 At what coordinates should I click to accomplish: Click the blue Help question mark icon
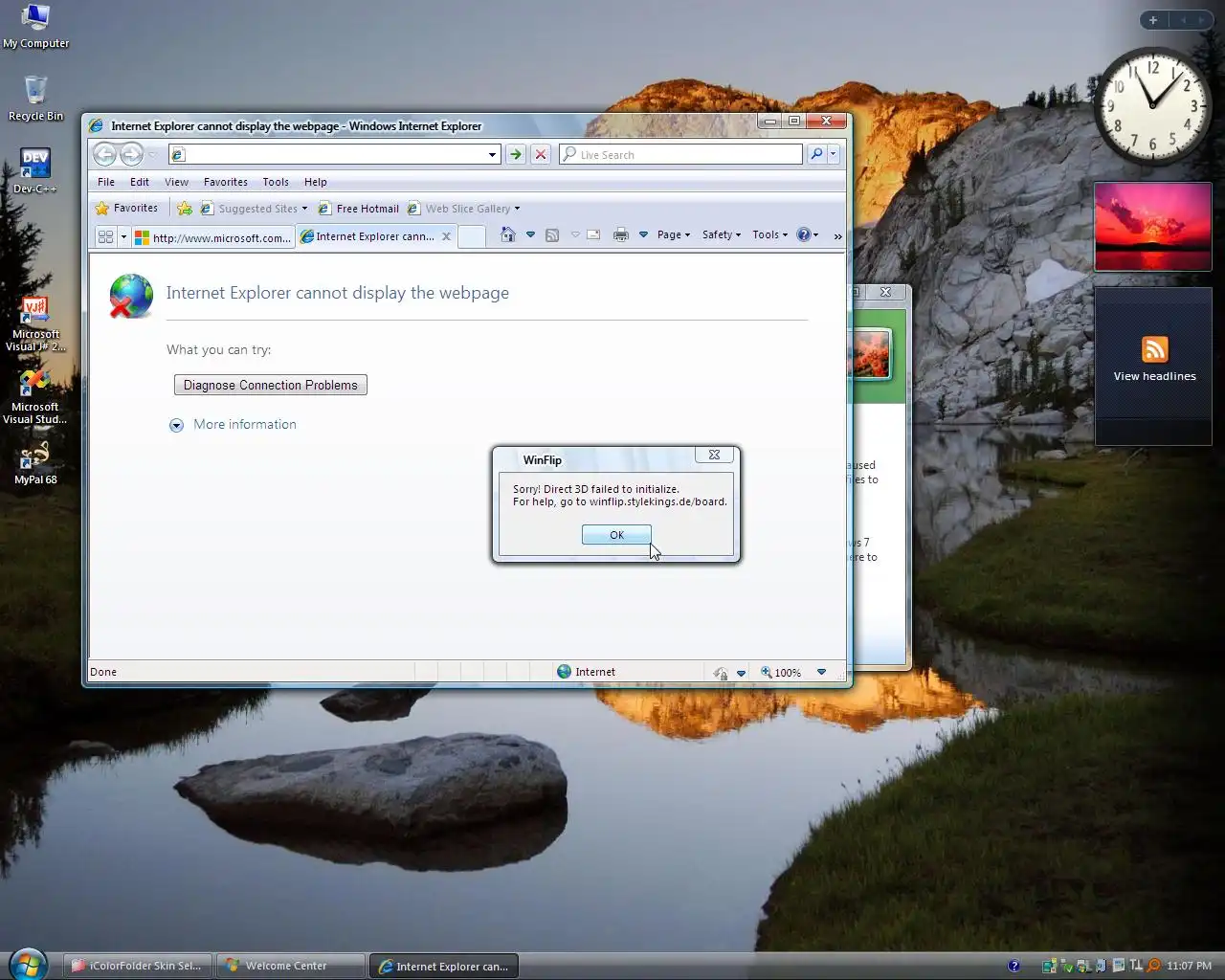tap(804, 234)
